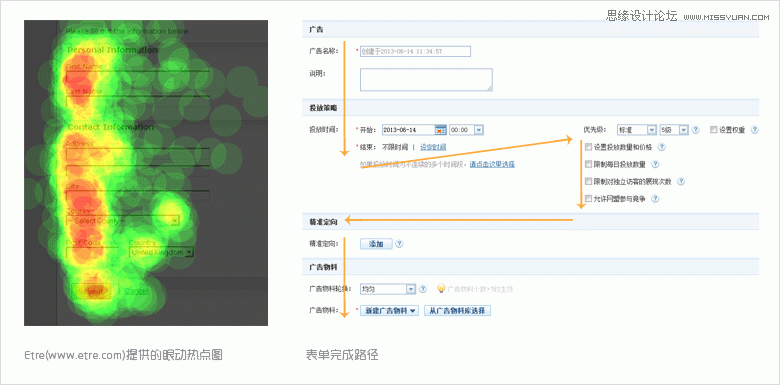780x385 pixels.
Task: Click help icon next to 添加 button
Action: point(399,244)
